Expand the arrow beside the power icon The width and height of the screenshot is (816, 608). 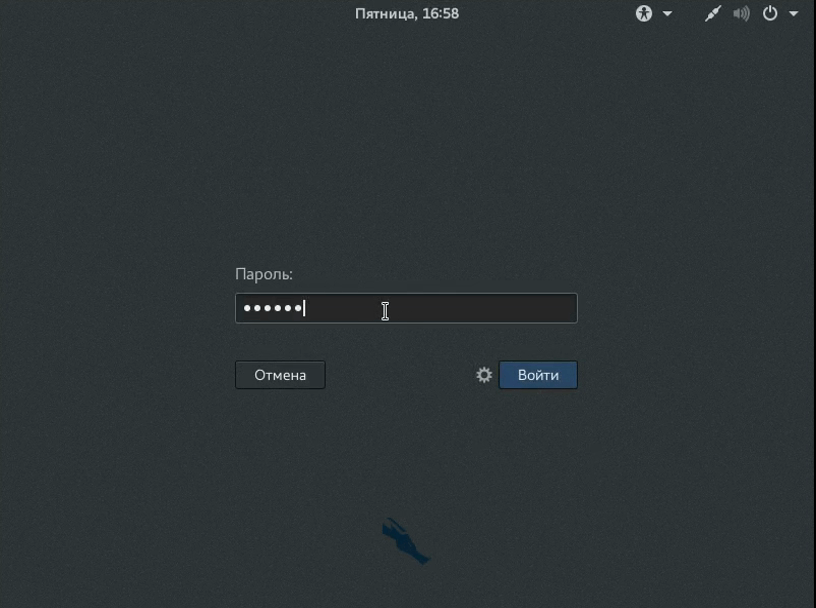[794, 14]
